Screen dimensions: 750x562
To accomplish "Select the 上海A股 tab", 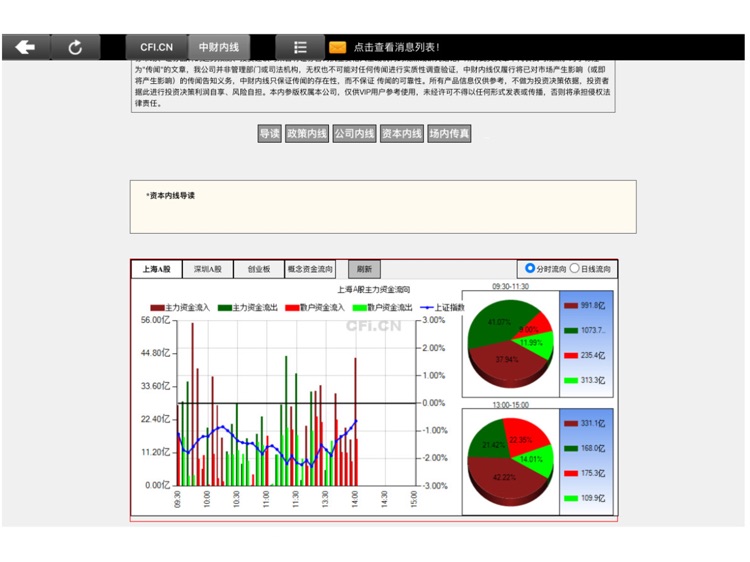I will click(156, 269).
